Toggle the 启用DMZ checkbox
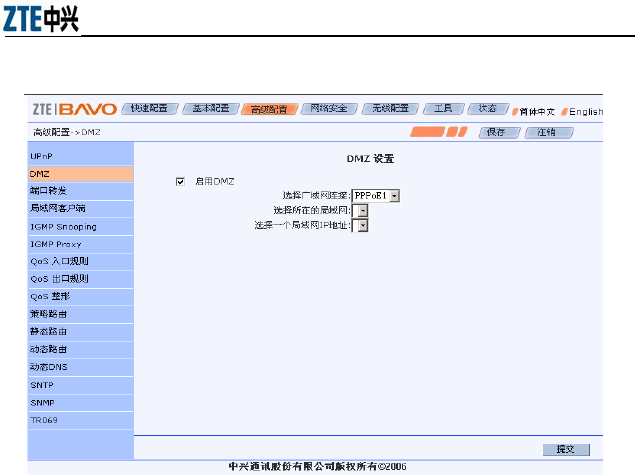The width and height of the screenshot is (635, 475). pos(180,181)
